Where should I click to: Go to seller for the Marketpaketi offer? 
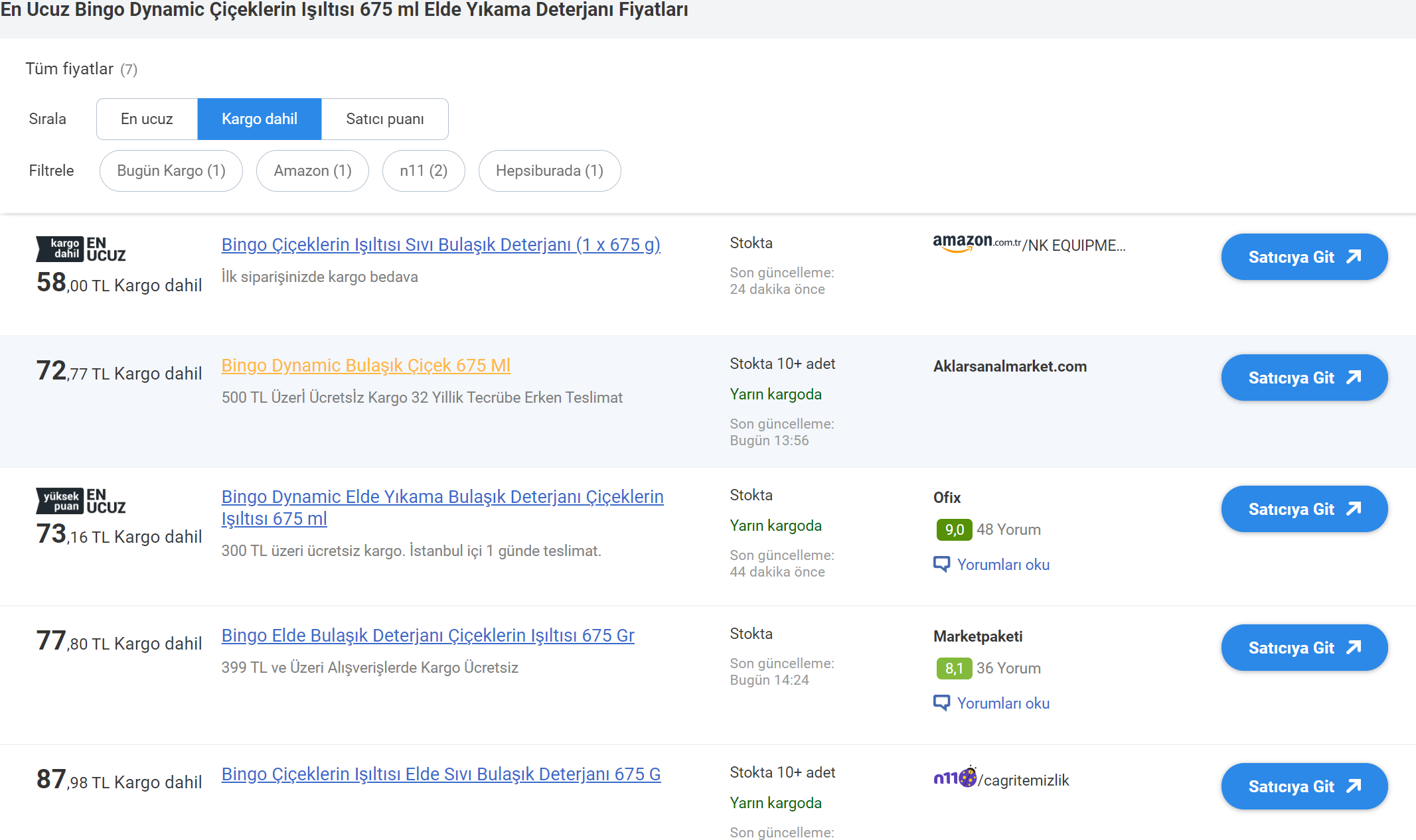point(1304,648)
